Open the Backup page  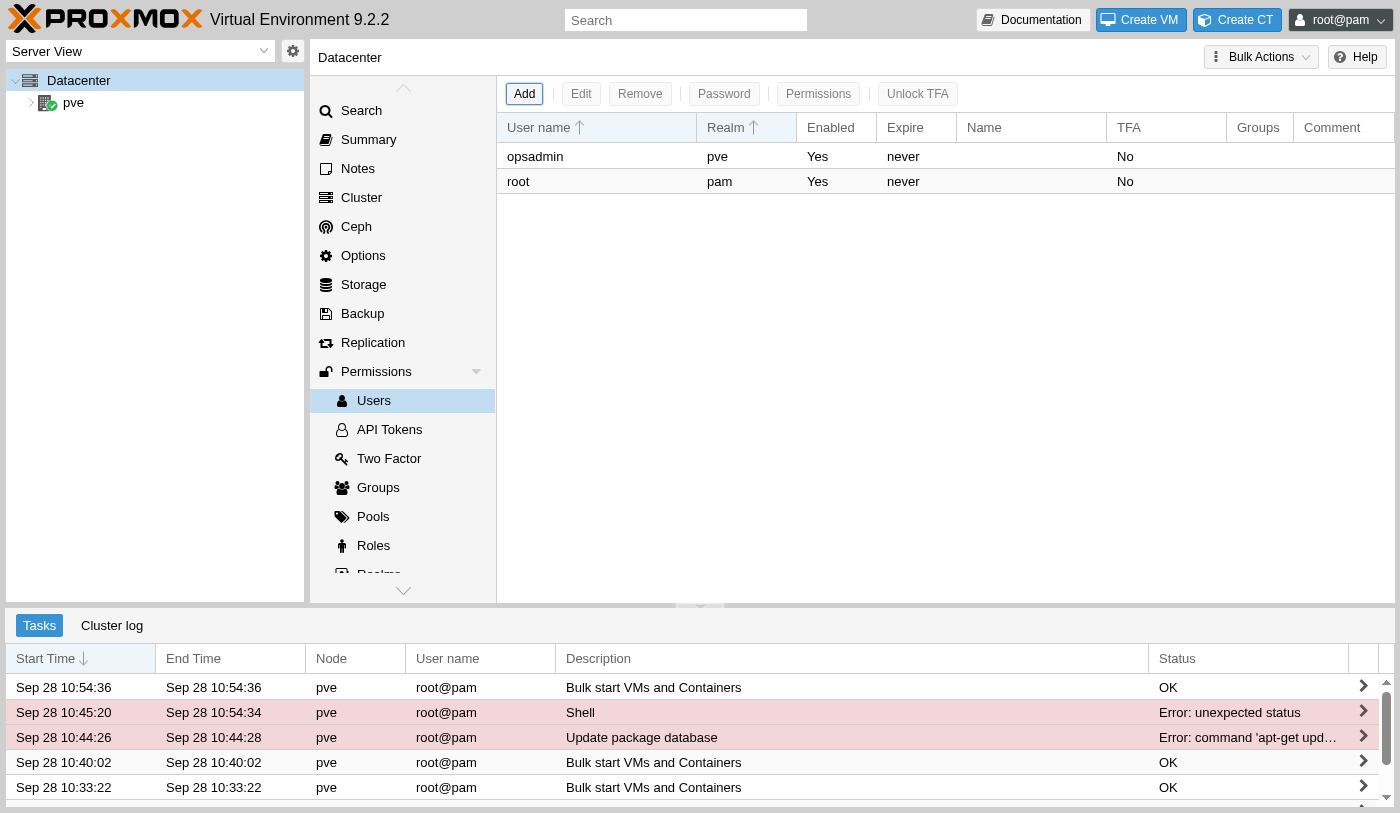[x=402, y=314]
